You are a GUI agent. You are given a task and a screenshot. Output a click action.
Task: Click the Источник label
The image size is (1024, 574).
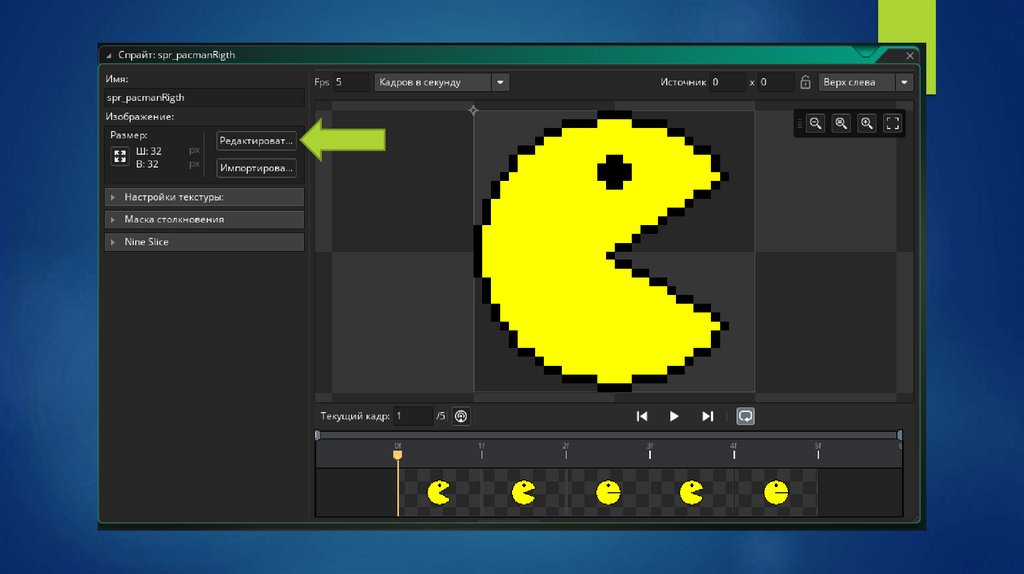pyautogui.click(x=683, y=82)
